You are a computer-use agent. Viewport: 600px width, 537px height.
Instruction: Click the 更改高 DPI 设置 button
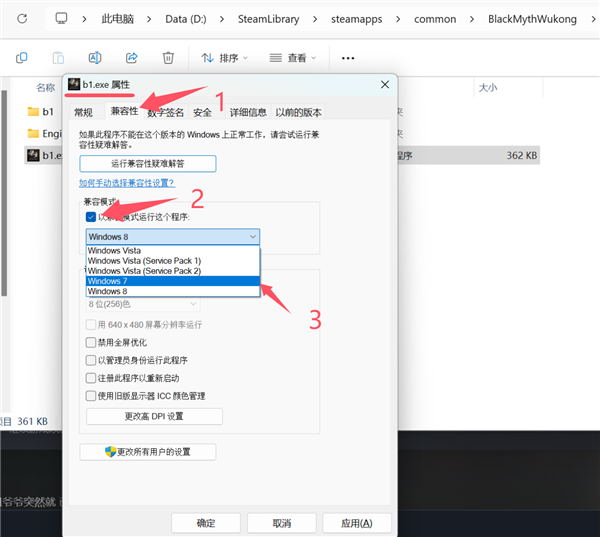pos(154,416)
